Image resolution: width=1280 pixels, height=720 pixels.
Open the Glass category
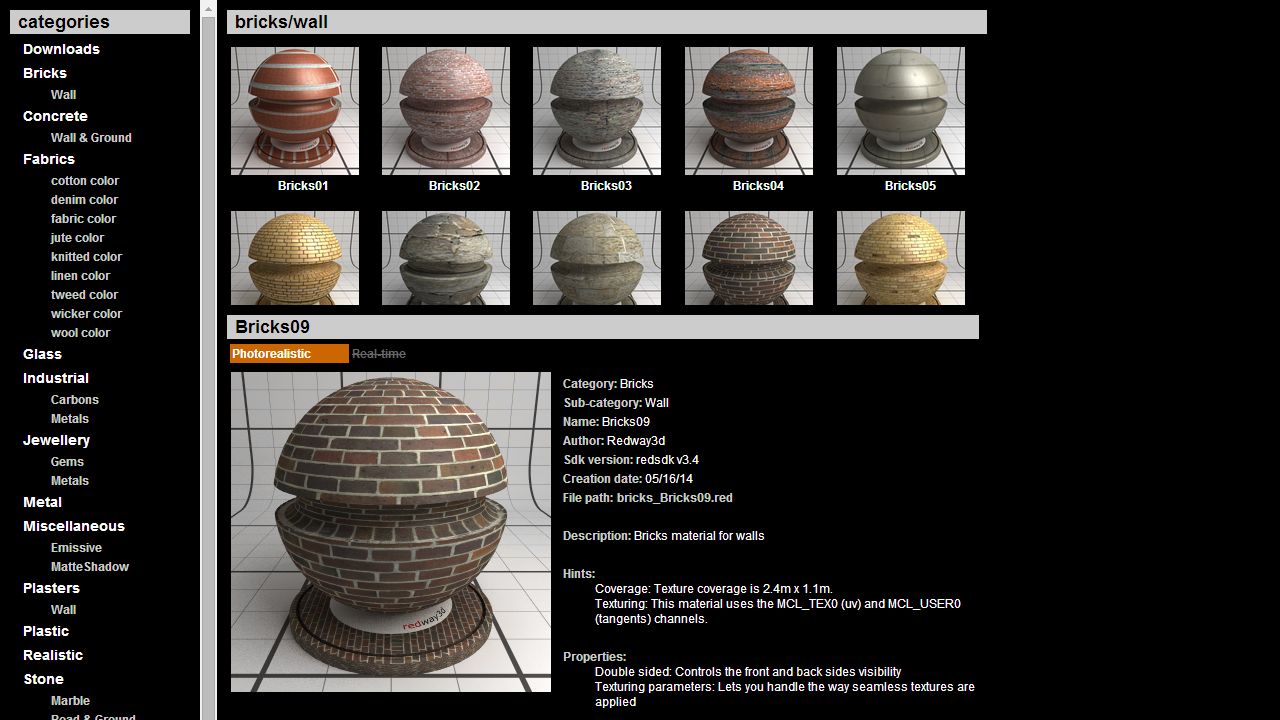click(42, 354)
